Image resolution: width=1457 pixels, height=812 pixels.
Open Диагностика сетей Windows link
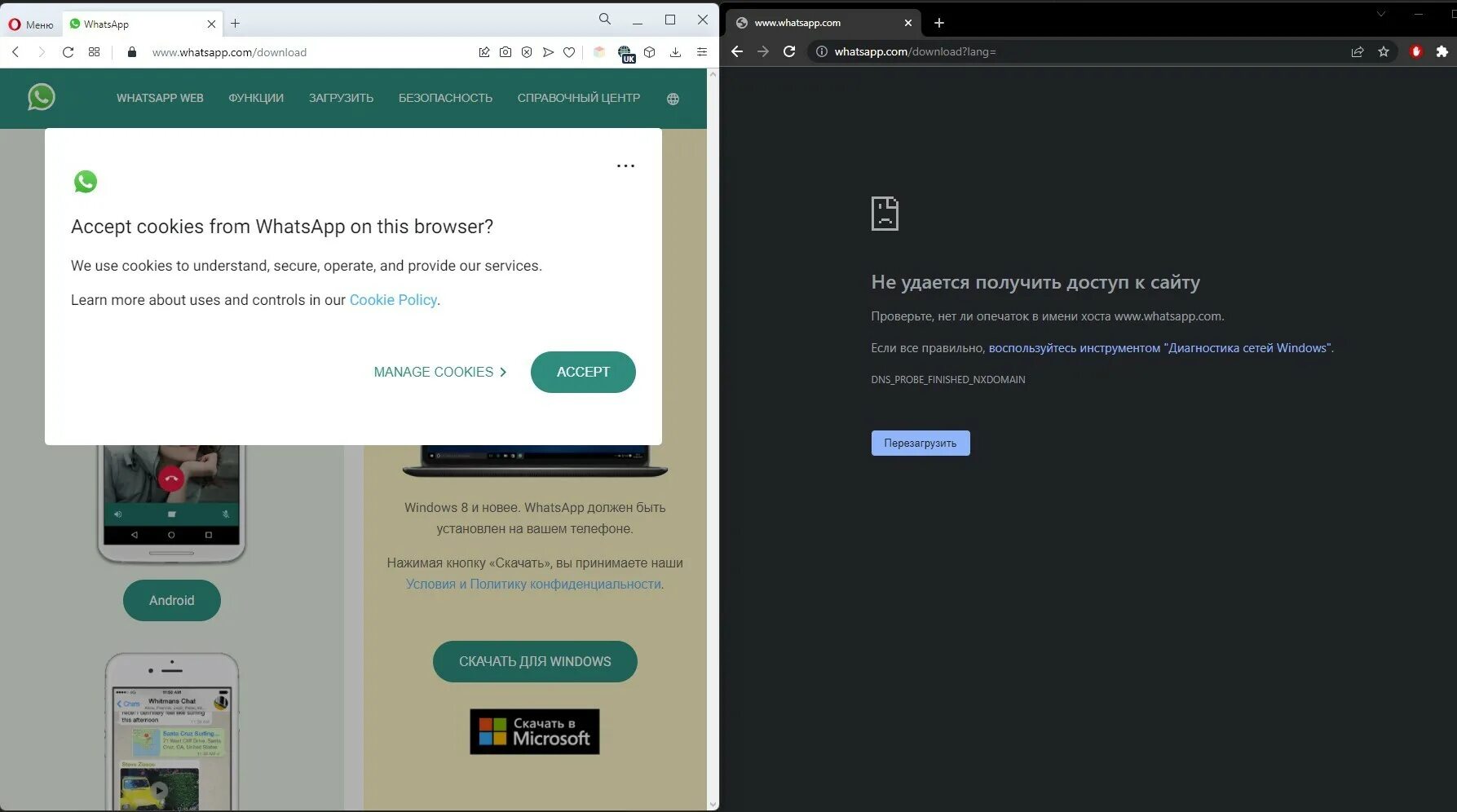point(1159,348)
